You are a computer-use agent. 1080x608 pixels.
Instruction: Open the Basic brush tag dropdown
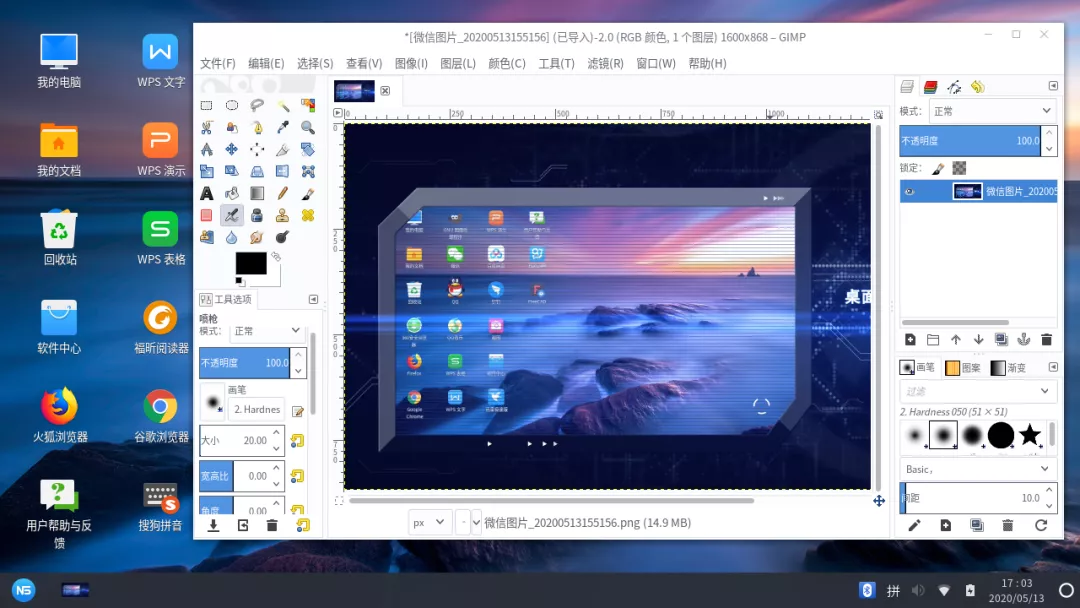coord(977,469)
